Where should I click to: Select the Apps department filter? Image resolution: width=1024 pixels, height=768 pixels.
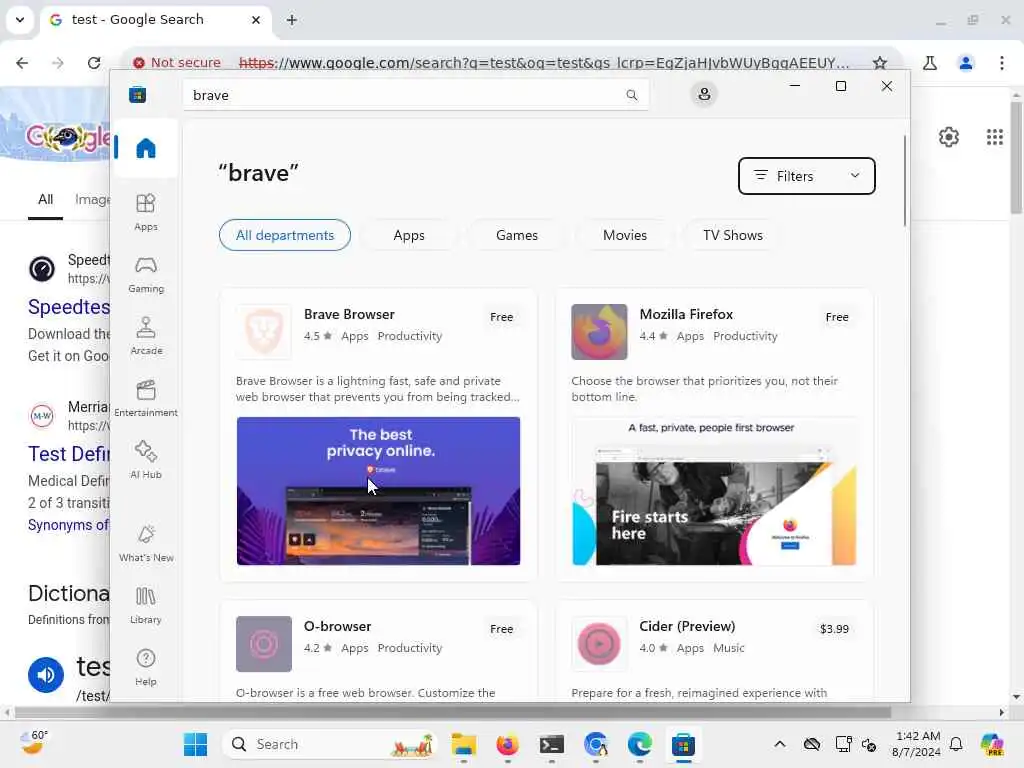point(409,235)
